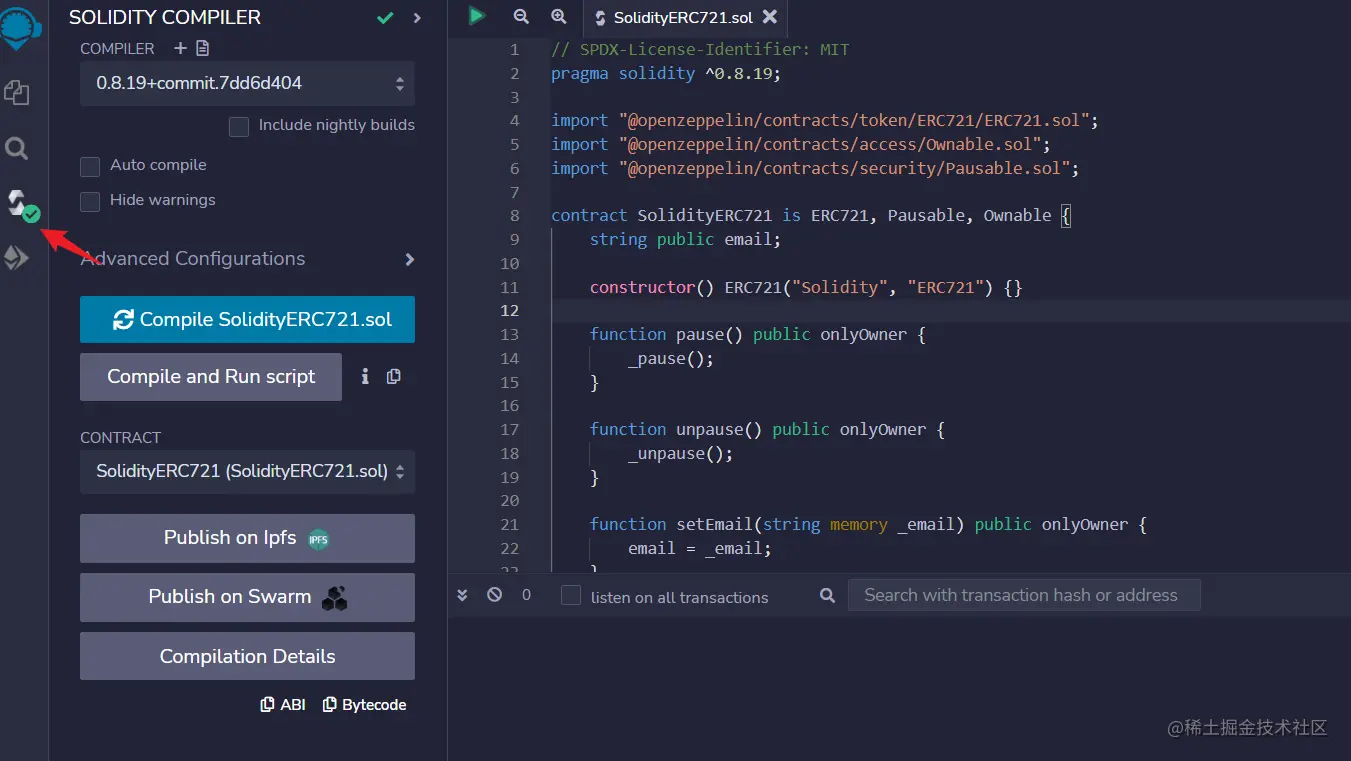The image size is (1351, 761).
Task: Open the Deploy & run transactions icon
Action: (x=17, y=258)
